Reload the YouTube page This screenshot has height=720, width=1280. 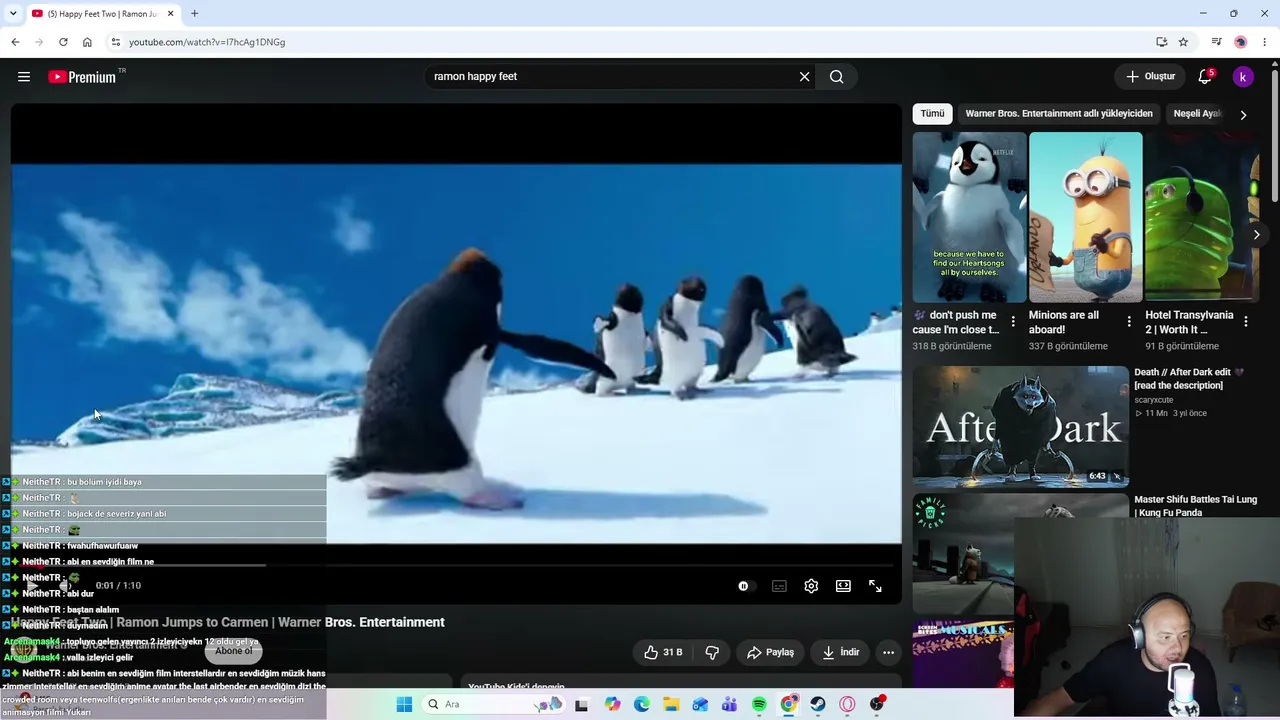tap(63, 42)
